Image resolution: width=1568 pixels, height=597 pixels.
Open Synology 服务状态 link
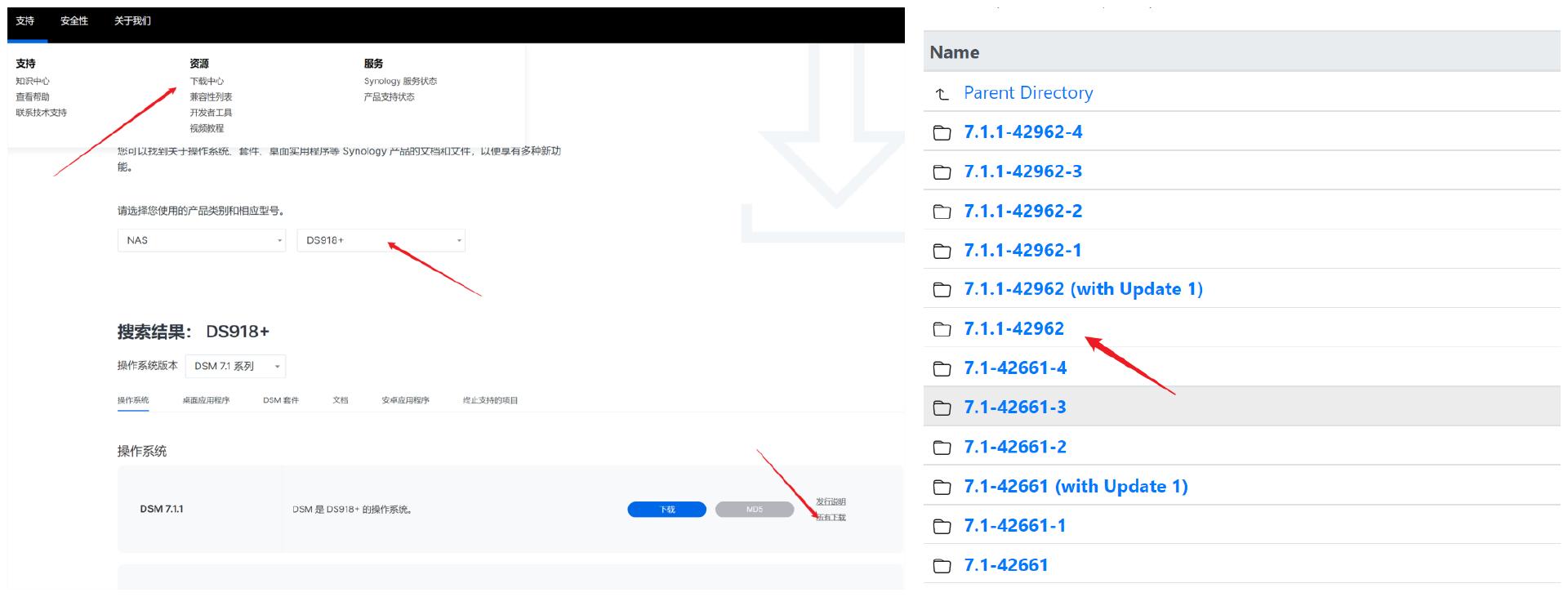pos(400,81)
